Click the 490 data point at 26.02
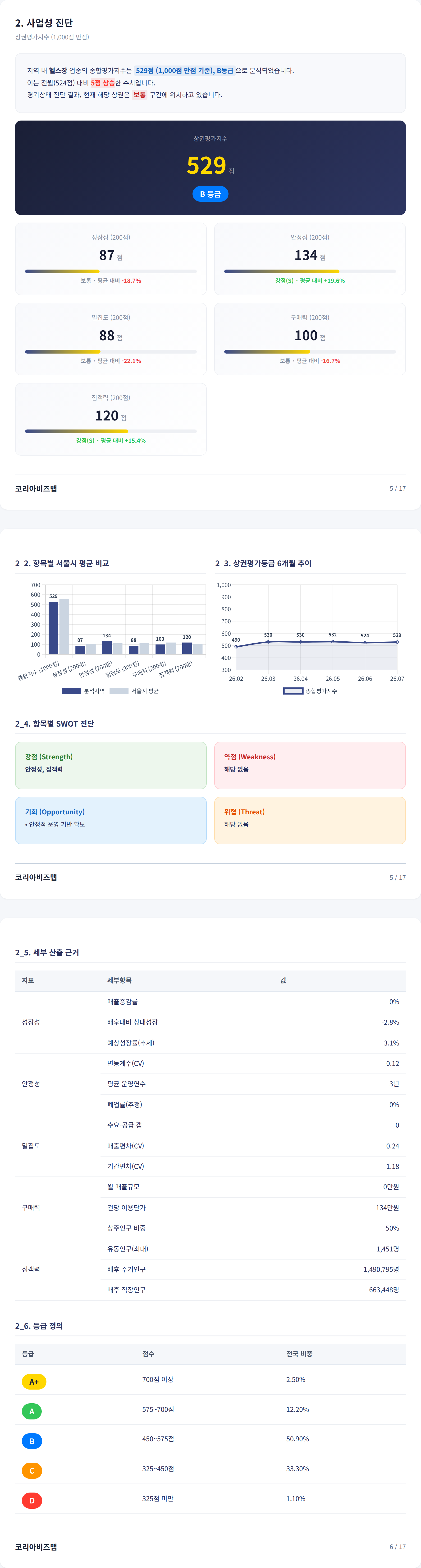The image size is (421, 1568). point(236,647)
